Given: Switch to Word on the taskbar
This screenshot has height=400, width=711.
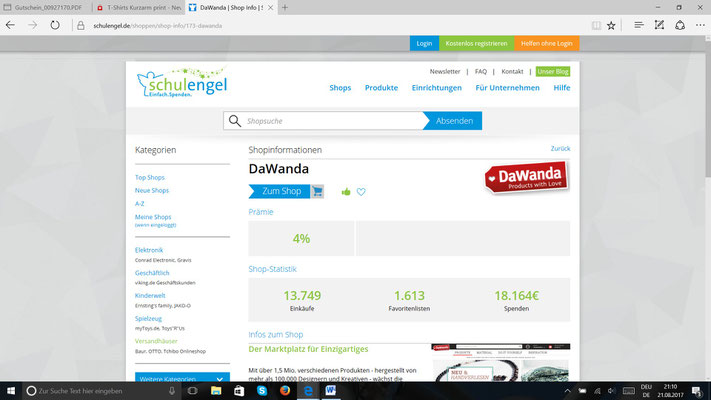Looking at the screenshot, I should click(331, 390).
